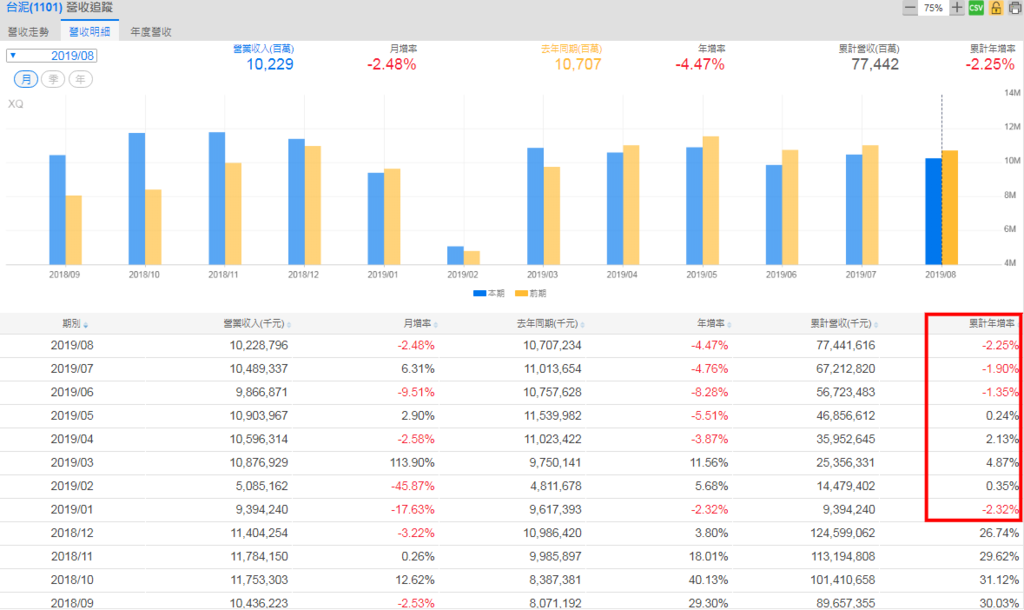Export data using the CSV icon
The height and width of the screenshot is (610, 1024).
point(976,8)
